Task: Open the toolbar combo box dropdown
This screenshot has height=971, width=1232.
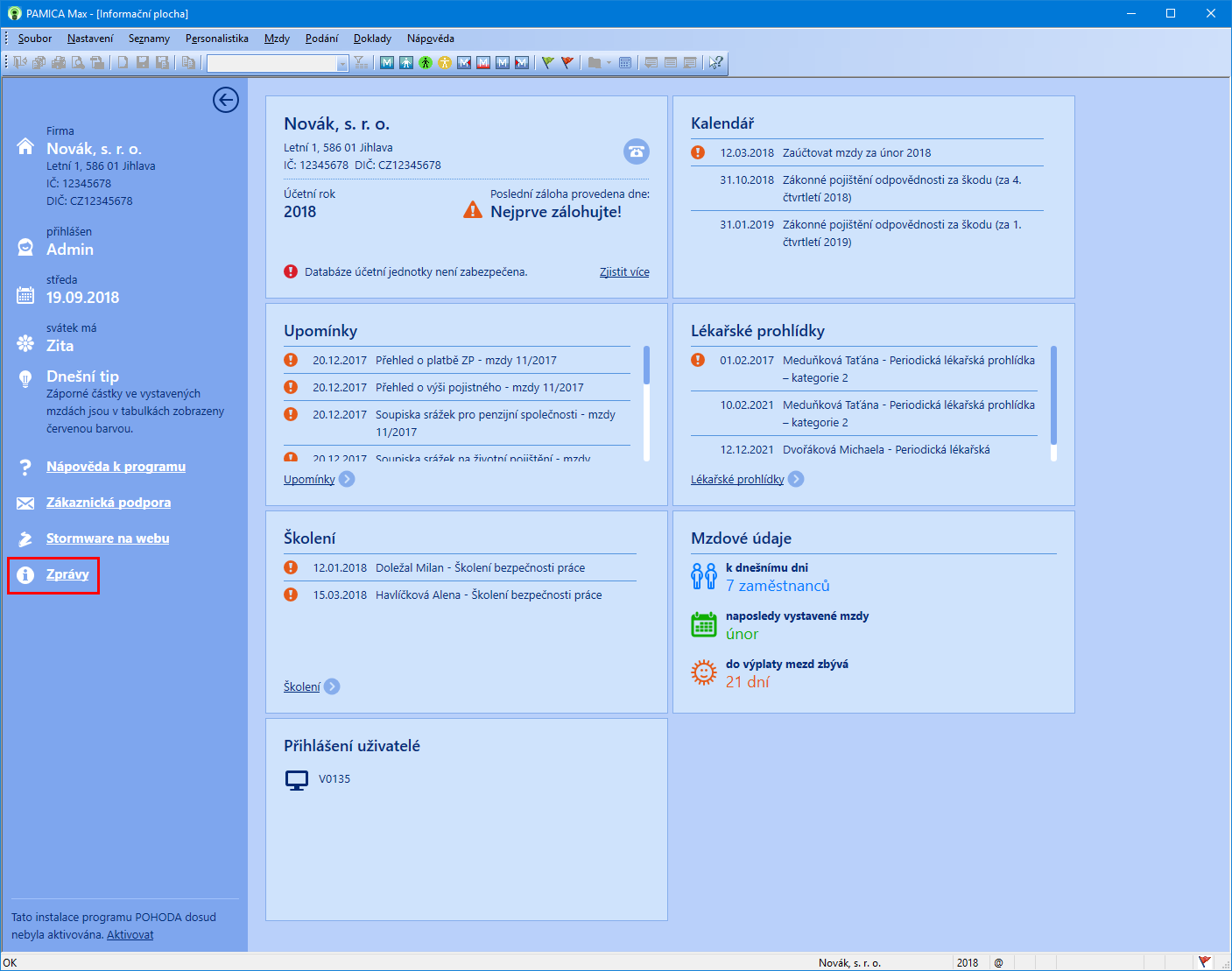Action: pos(342,63)
